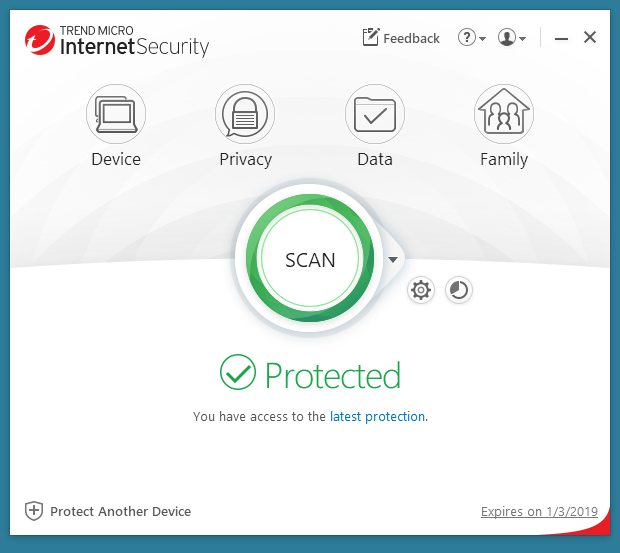This screenshot has width=620, height=553.
Task: Open the account profile dropdown
Action: [512, 38]
